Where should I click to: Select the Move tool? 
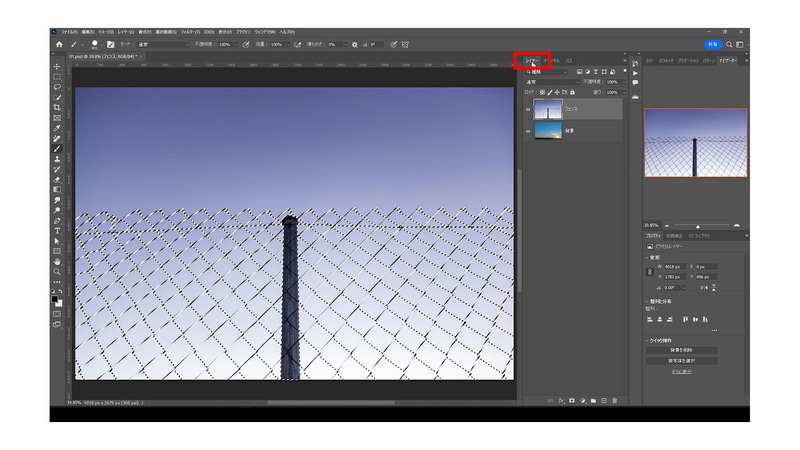click(x=57, y=66)
